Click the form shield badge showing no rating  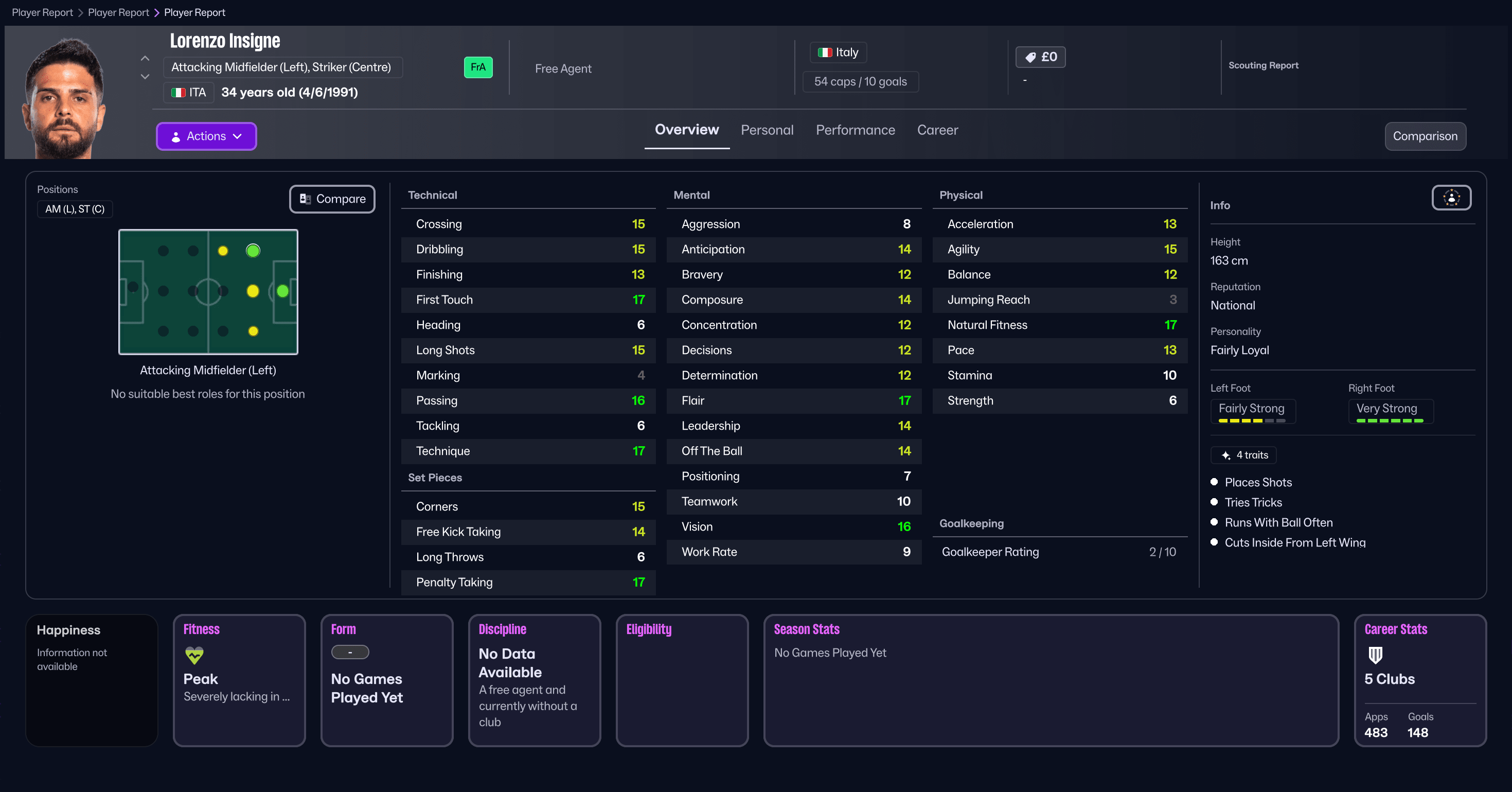tap(350, 652)
